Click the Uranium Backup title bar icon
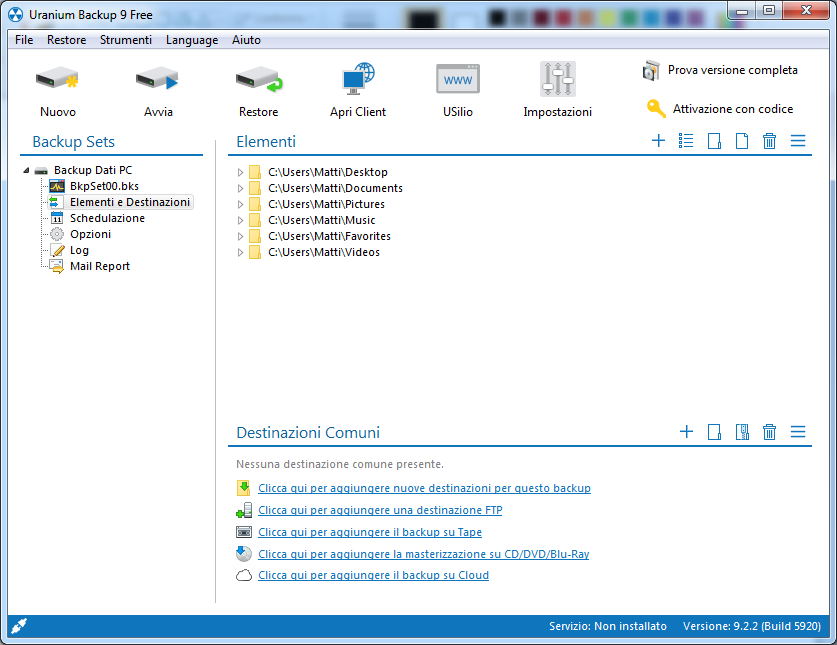 tap(16, 14)
